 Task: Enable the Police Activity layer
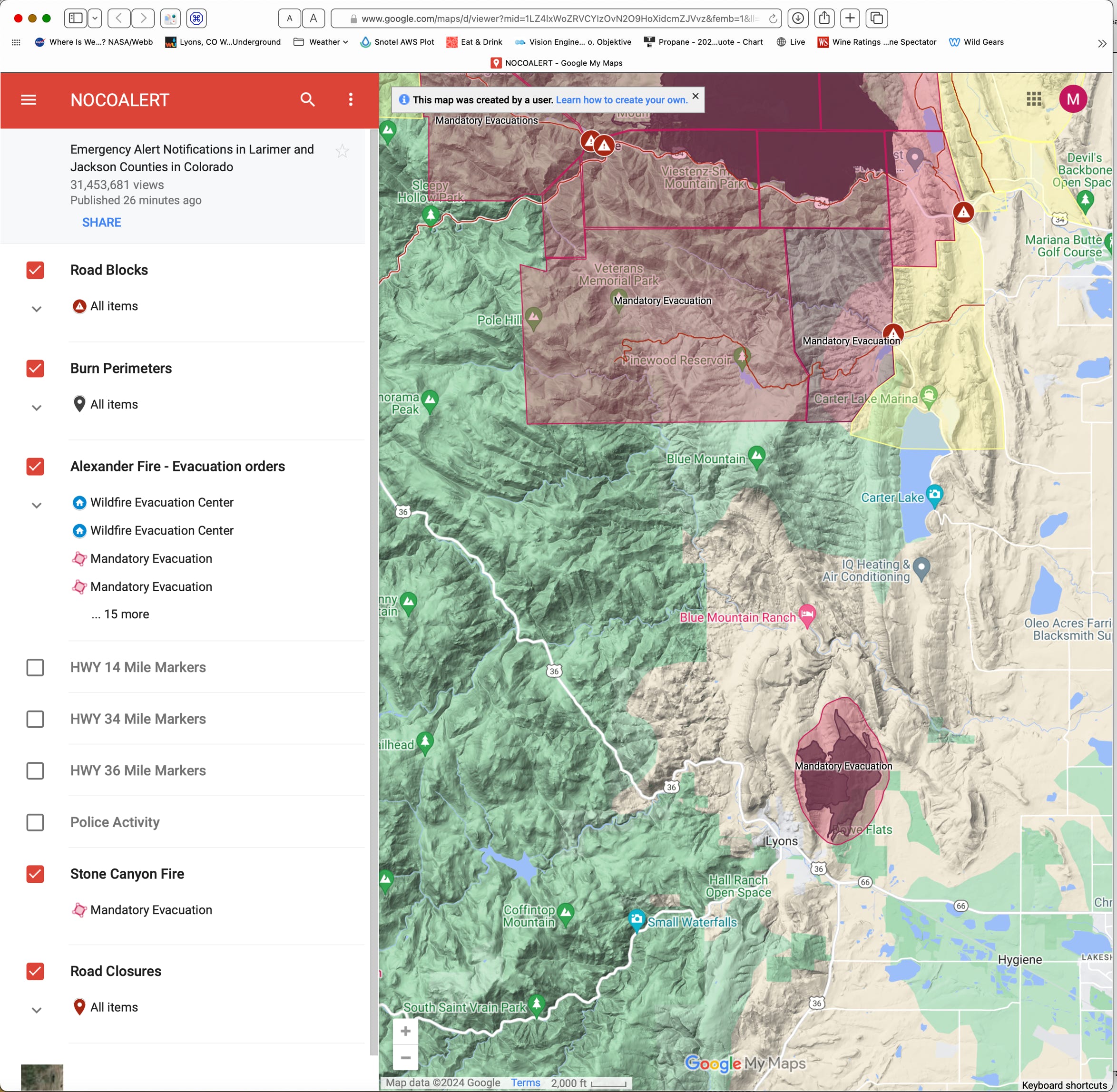coord(35,822)
